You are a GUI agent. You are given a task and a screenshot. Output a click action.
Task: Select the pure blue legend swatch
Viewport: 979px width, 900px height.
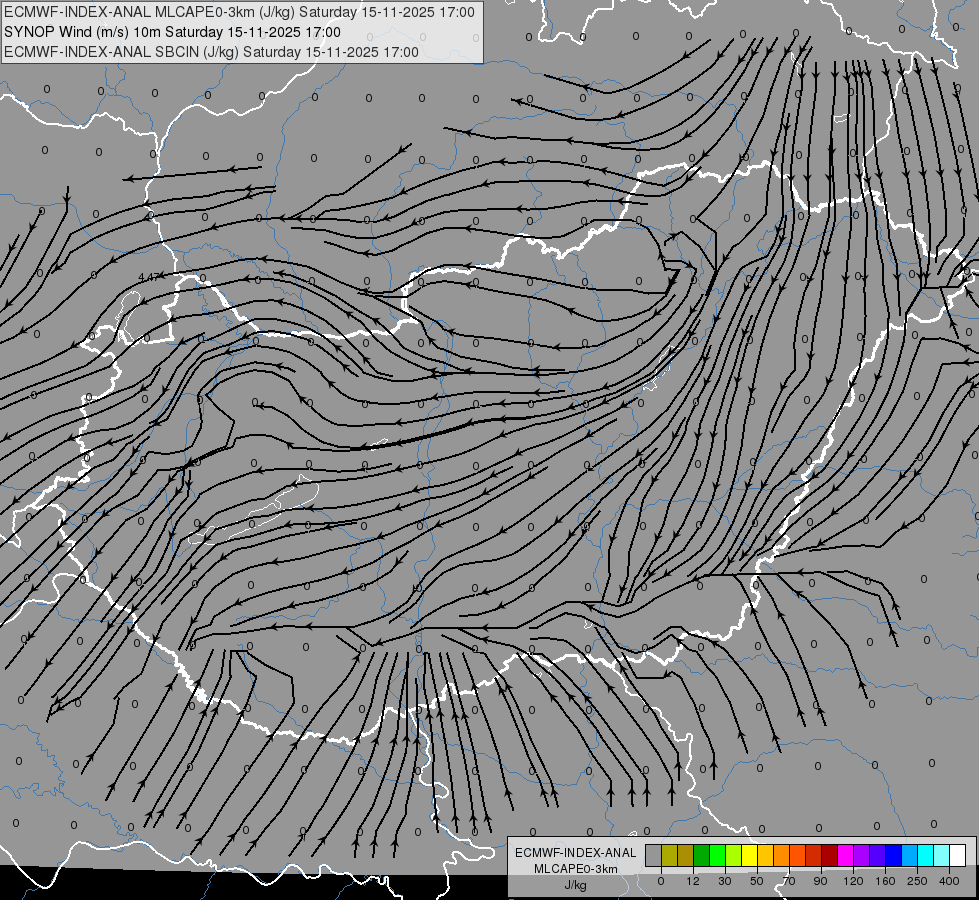[893, 855]
